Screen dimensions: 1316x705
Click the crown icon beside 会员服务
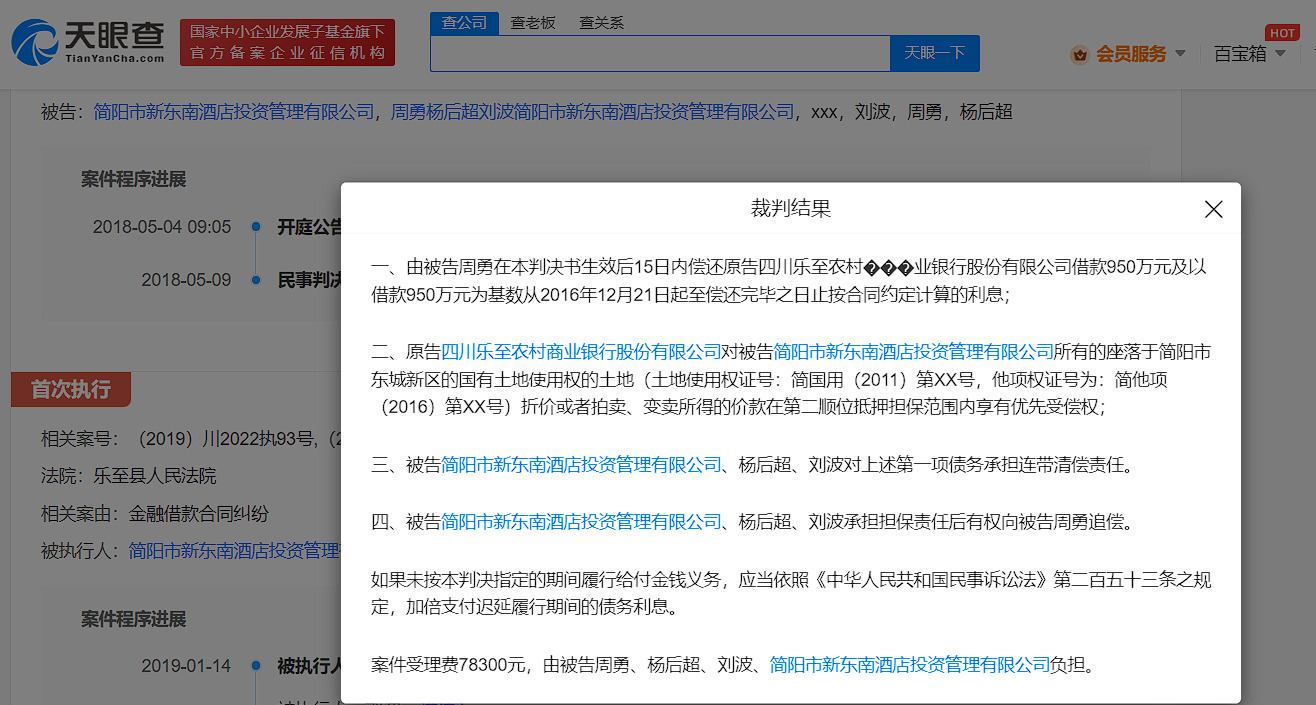[1079, 54]
